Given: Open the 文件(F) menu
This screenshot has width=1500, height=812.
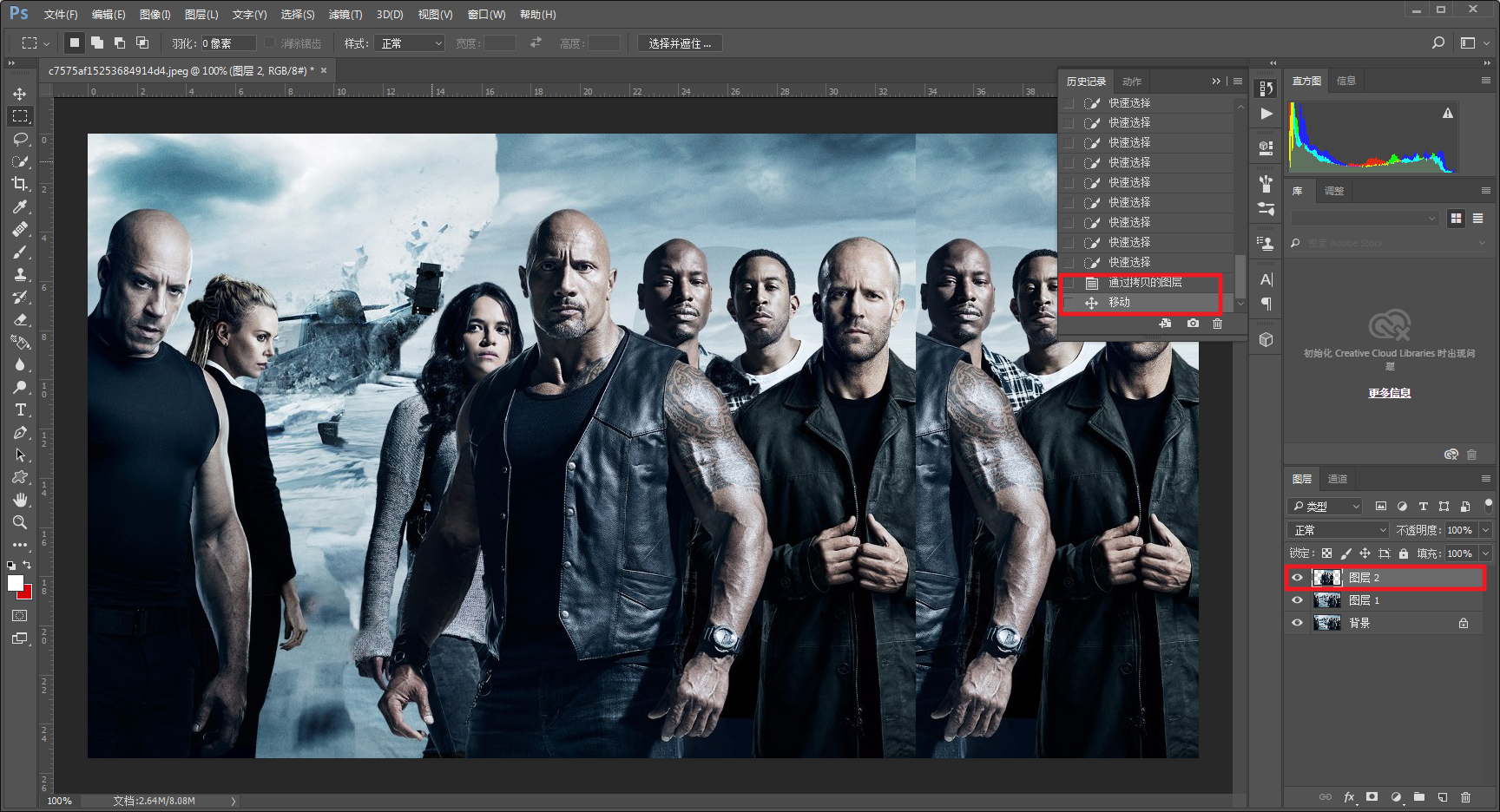Looking at the screenshot, I should (61, 15).
